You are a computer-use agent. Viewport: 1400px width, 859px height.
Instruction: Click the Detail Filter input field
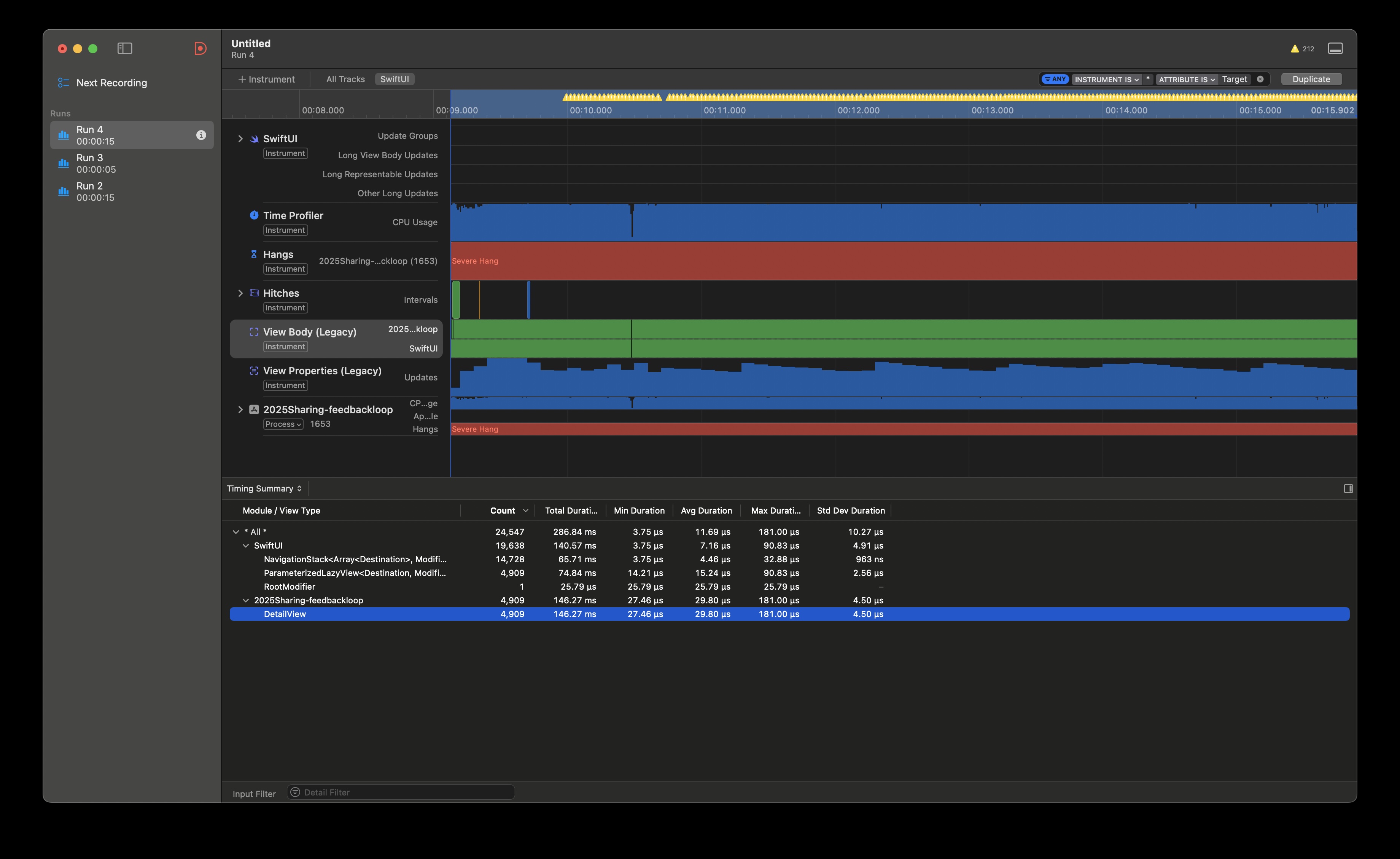[401, 792]
